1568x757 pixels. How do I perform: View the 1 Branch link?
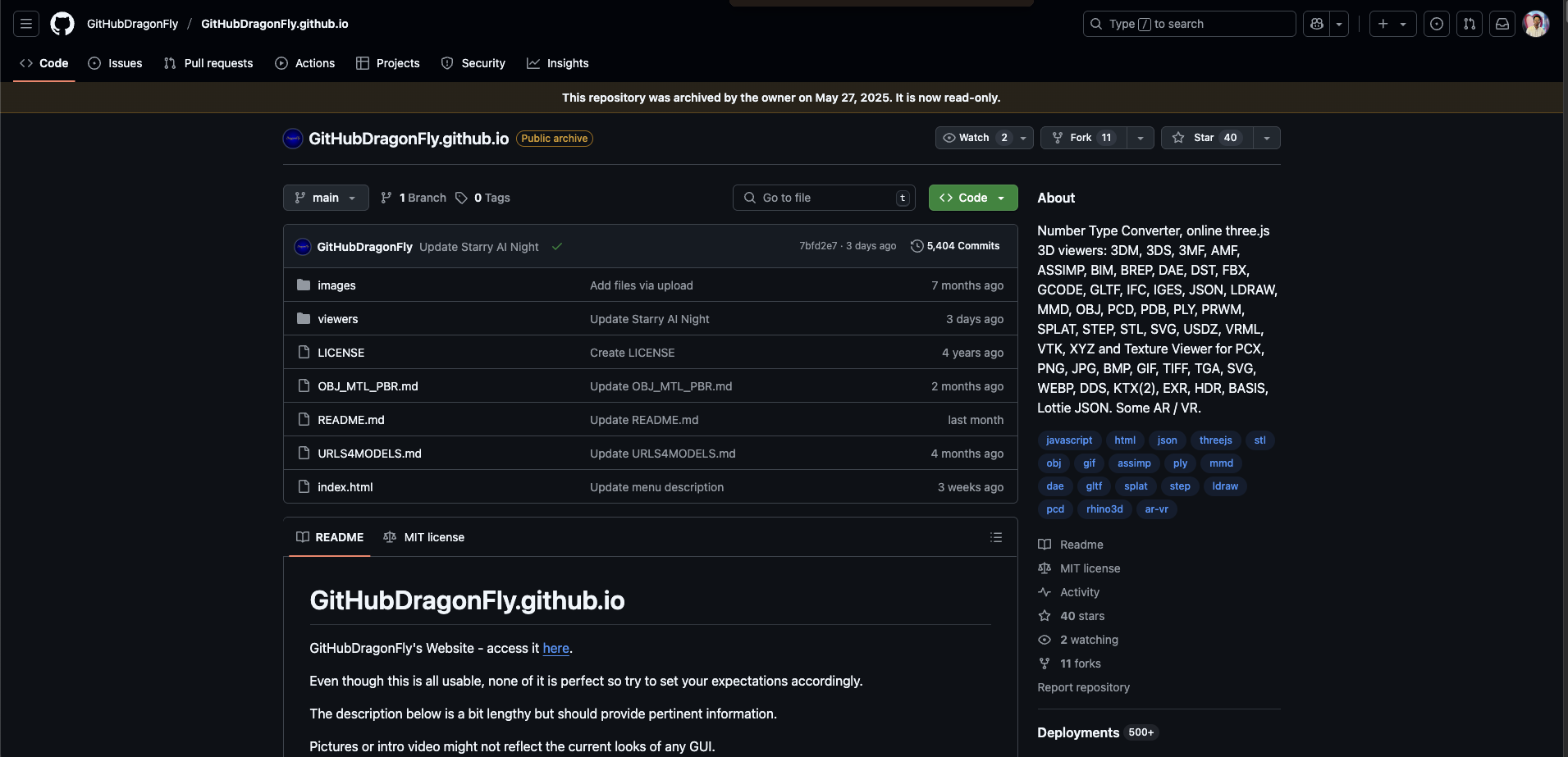pyautogui.click(x=414, y=198)
